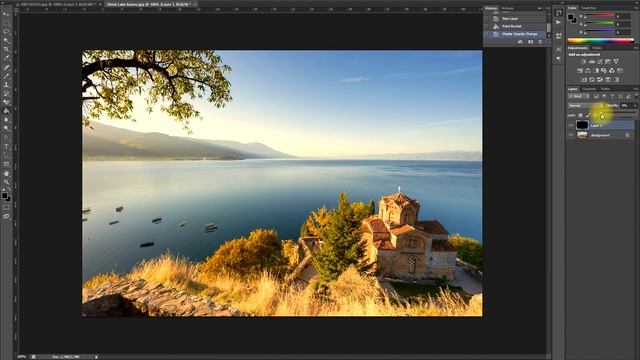This screenshot has height=360, width=640.
Task: Select the Blur tool
Action: tap(6, 120)
